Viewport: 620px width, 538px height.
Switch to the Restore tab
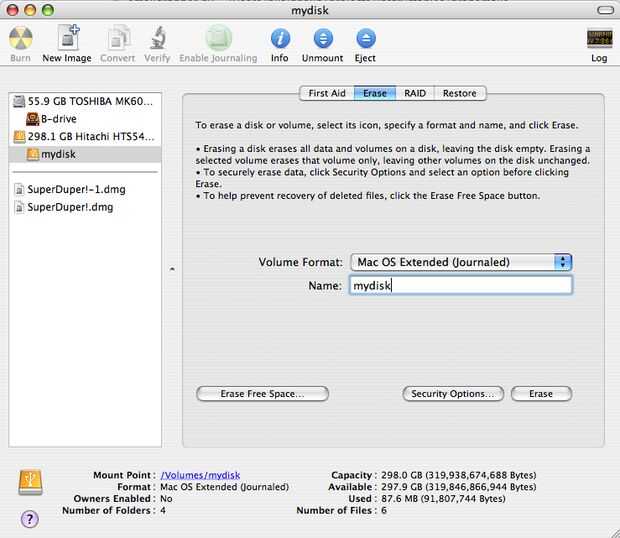coord(460,93)
